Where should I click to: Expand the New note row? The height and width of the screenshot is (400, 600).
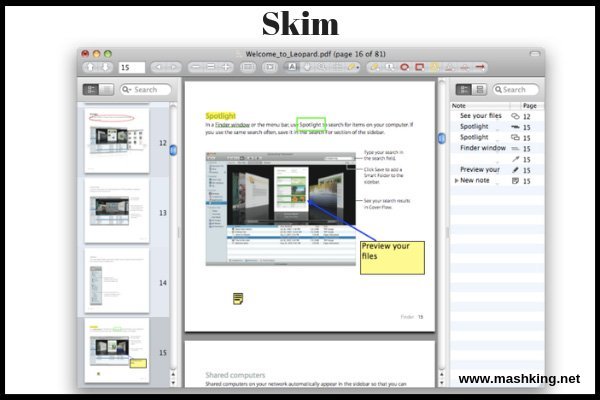(456, 181)
